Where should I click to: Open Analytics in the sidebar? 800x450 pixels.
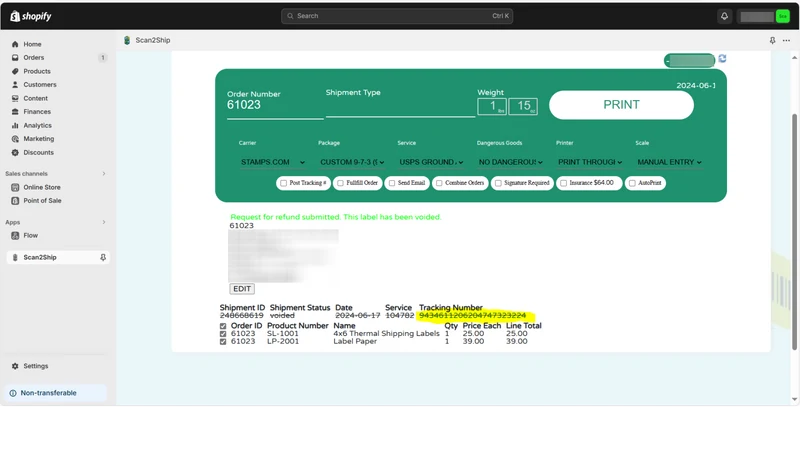click(37, 126)
